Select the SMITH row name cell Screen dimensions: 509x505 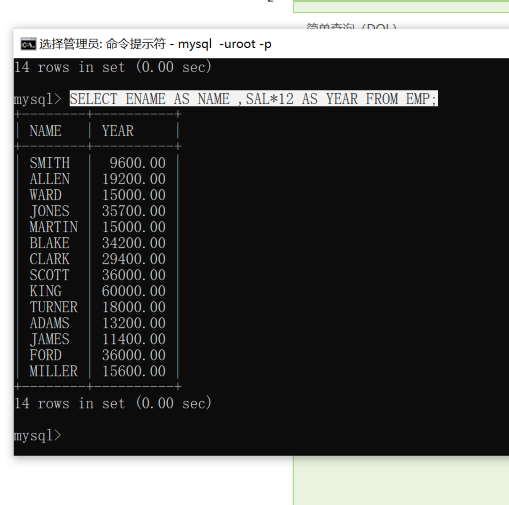tap(50, 163)
